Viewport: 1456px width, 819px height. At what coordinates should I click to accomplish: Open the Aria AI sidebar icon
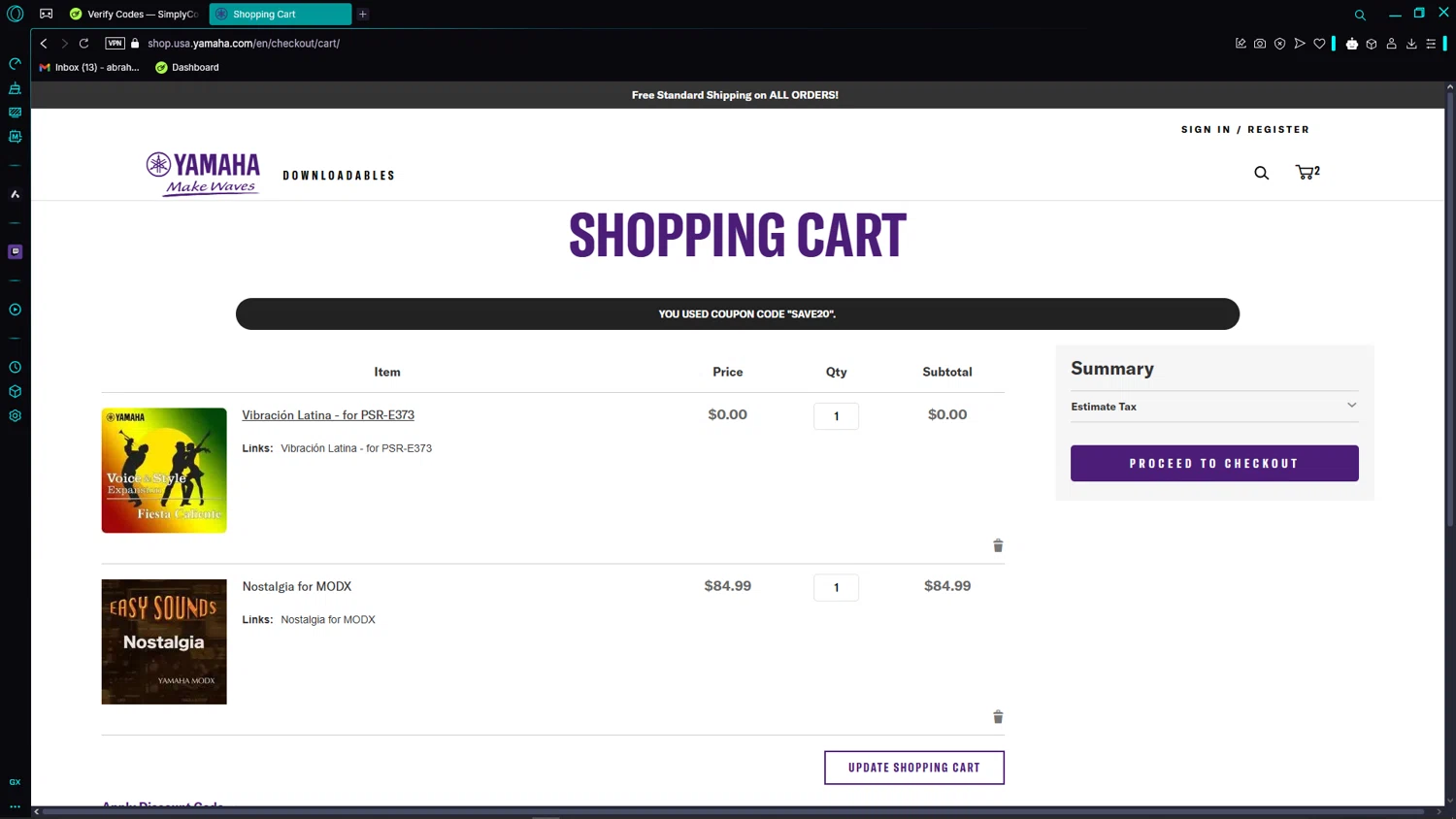coord(15,194)
